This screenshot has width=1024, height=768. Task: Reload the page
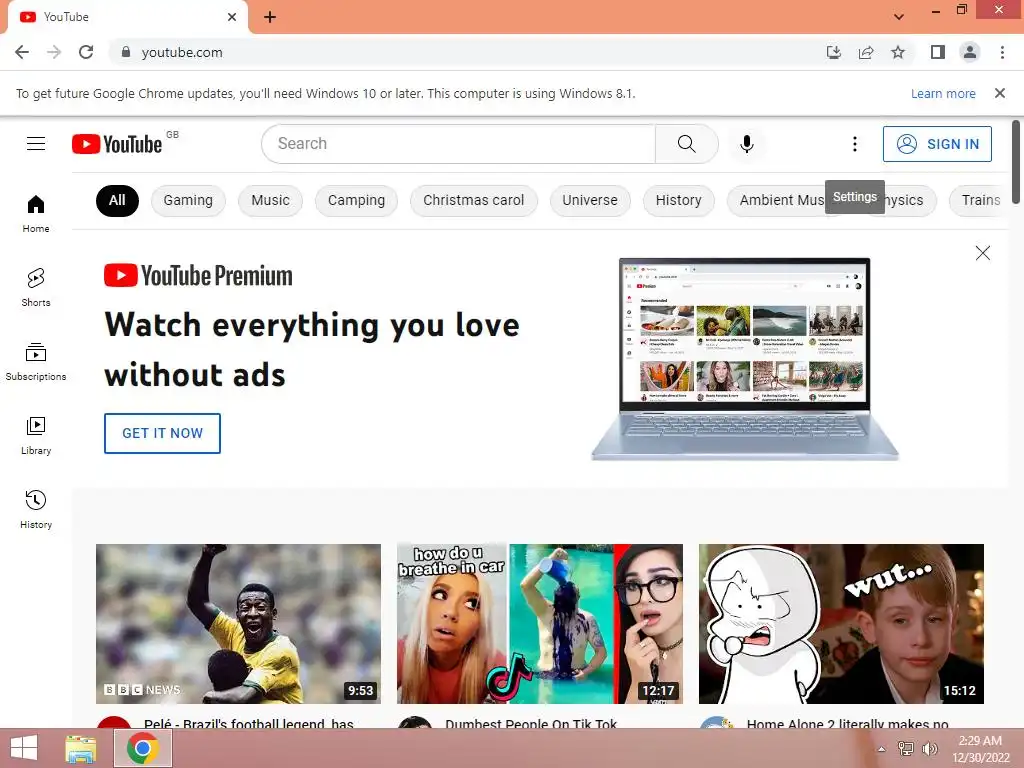pyautogui.click(x=86, y=52)
